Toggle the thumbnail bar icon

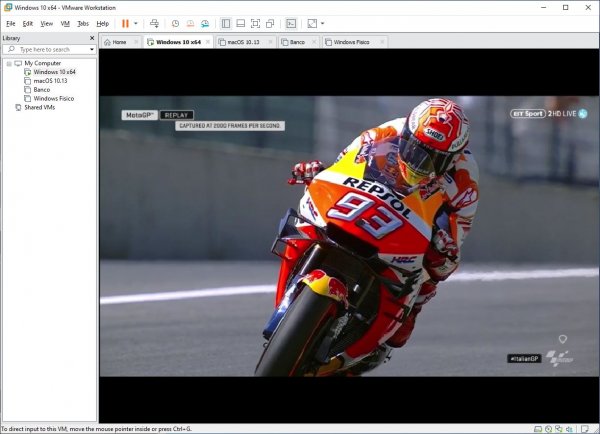click(x=240, y=24)
